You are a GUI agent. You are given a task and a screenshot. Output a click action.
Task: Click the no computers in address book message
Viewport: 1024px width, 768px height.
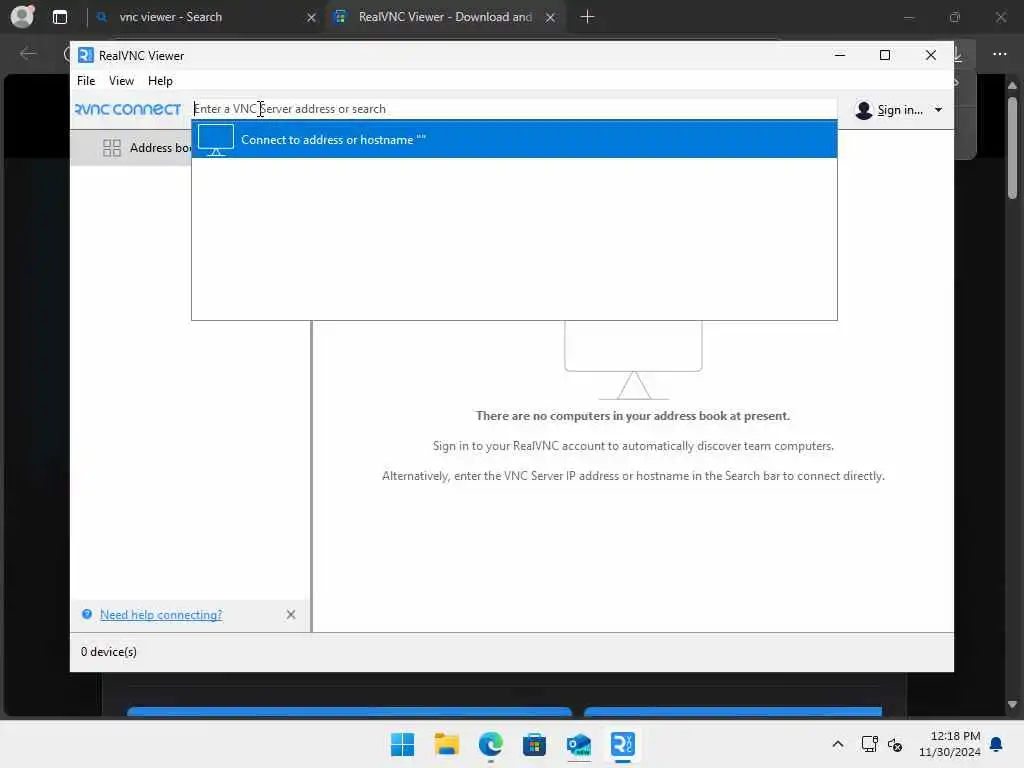[633, 416]
